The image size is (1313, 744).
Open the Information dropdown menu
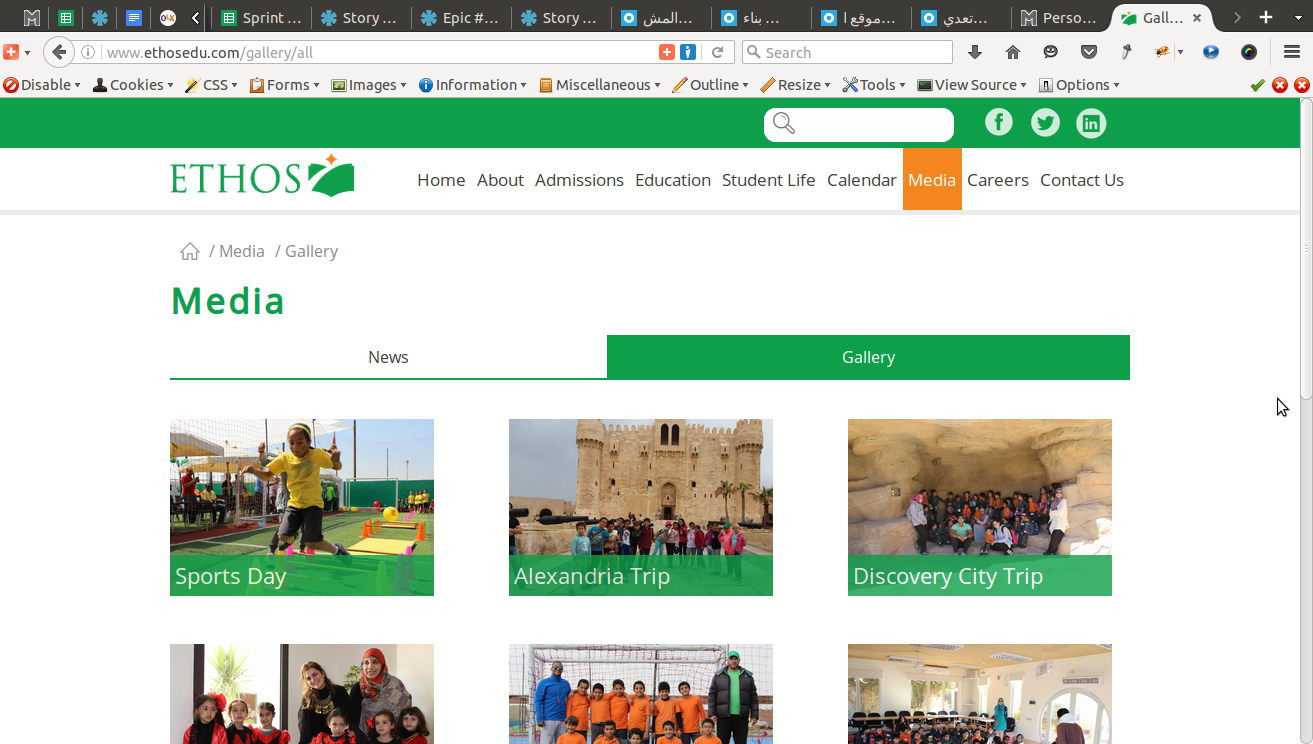click(473, 85)
